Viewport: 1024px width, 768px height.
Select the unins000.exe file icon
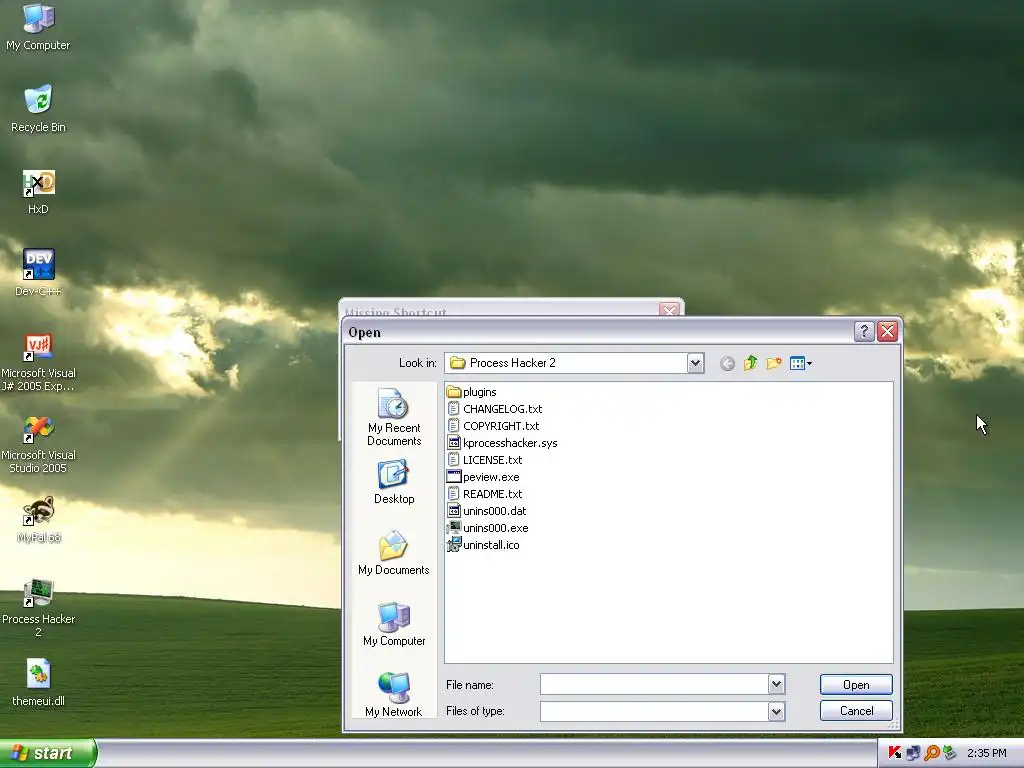(x=454, y=528)
